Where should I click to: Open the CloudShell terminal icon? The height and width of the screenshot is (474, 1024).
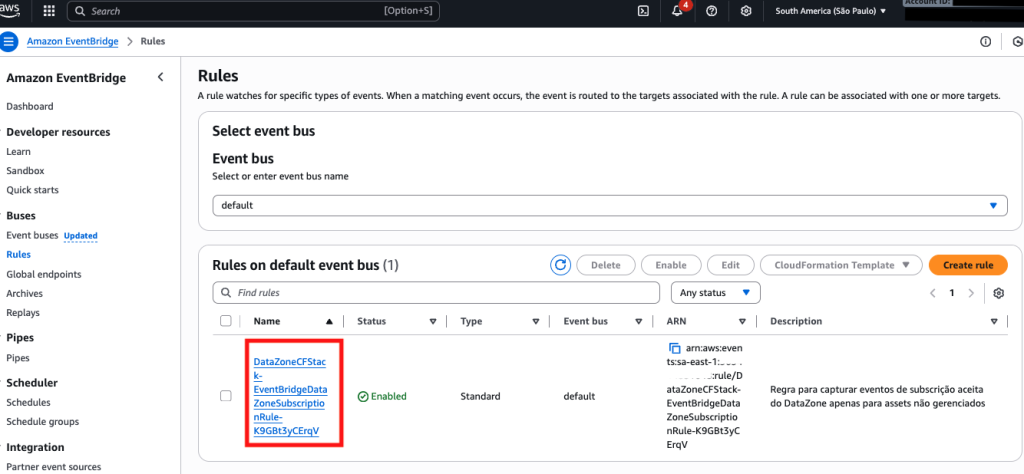click(643, 11)
